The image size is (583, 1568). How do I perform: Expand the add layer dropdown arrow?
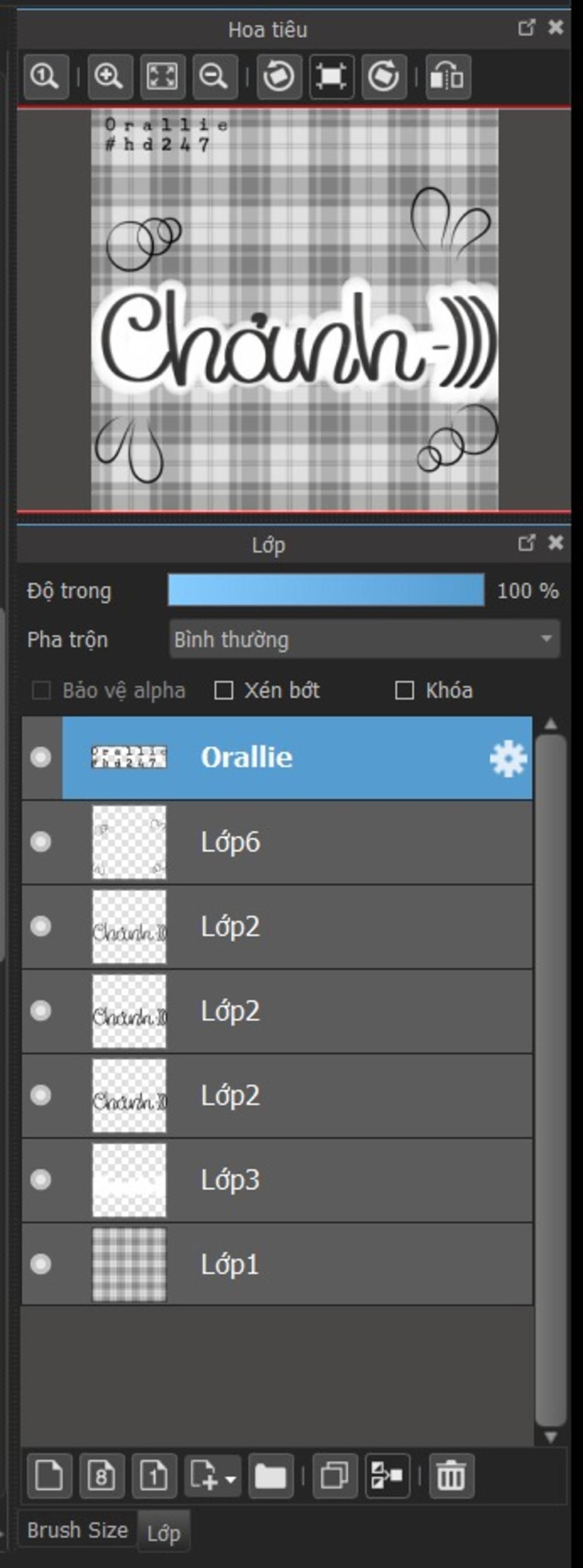231,1478
